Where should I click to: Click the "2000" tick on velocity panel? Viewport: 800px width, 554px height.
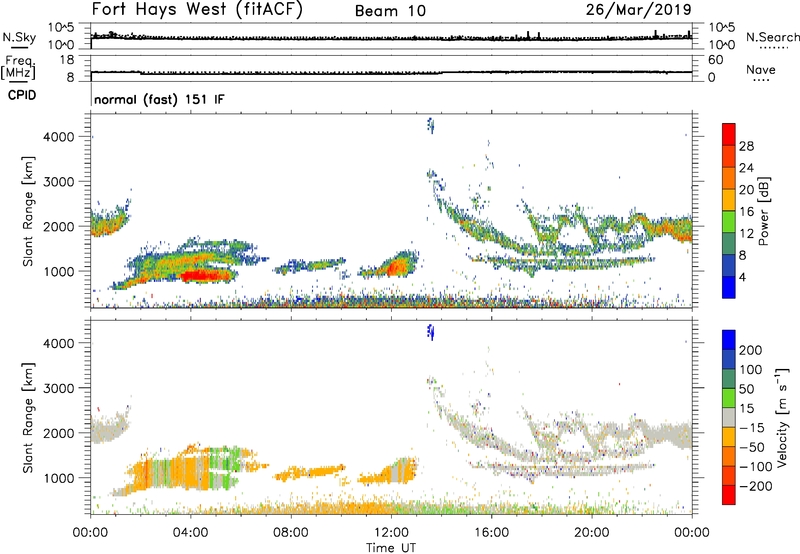click(x=59, y=433)
